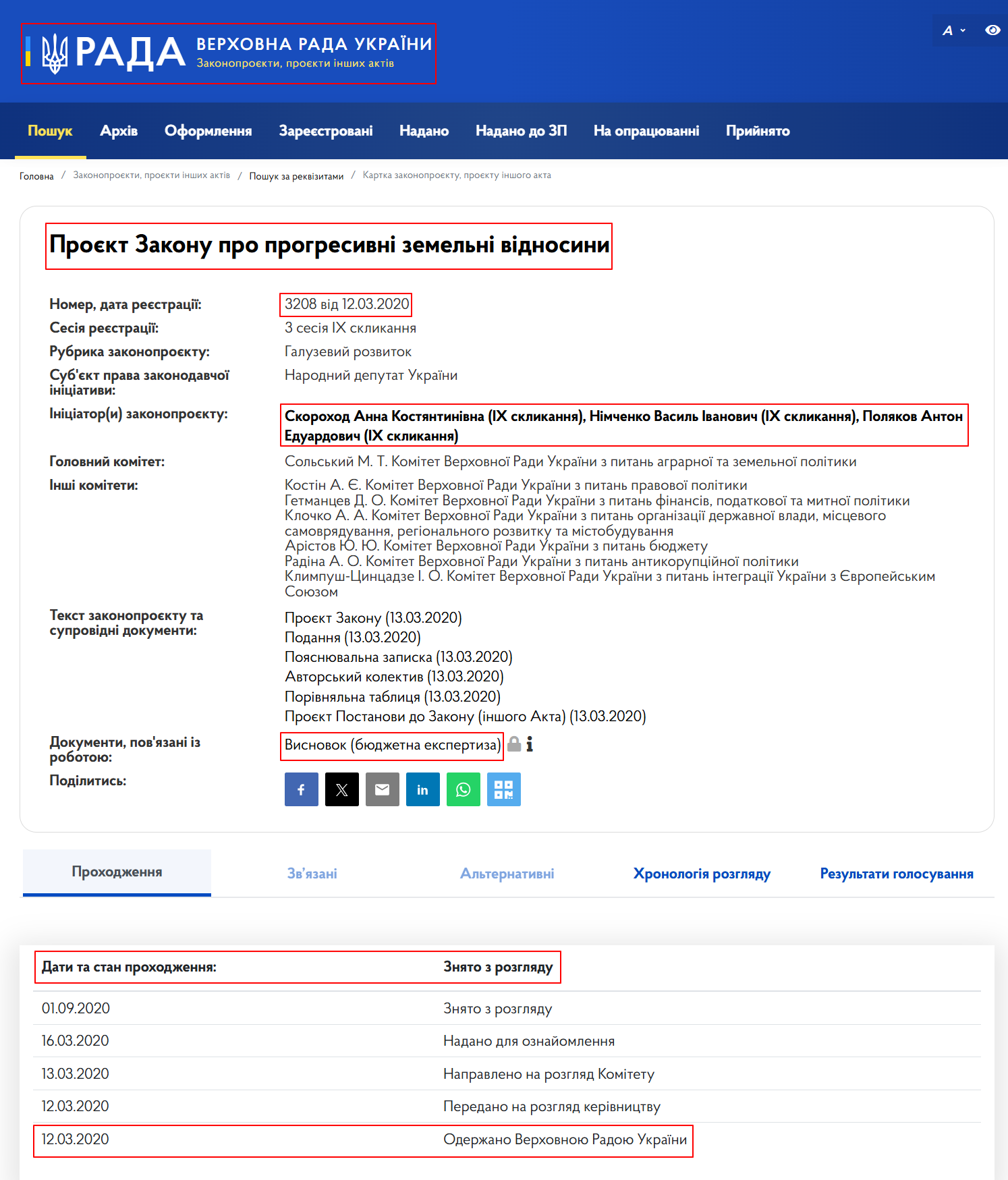Click the 16.03.2020 Надано для ознайомлення row
This screenshot has height=1180, width=1008.
pos(507,1041)
